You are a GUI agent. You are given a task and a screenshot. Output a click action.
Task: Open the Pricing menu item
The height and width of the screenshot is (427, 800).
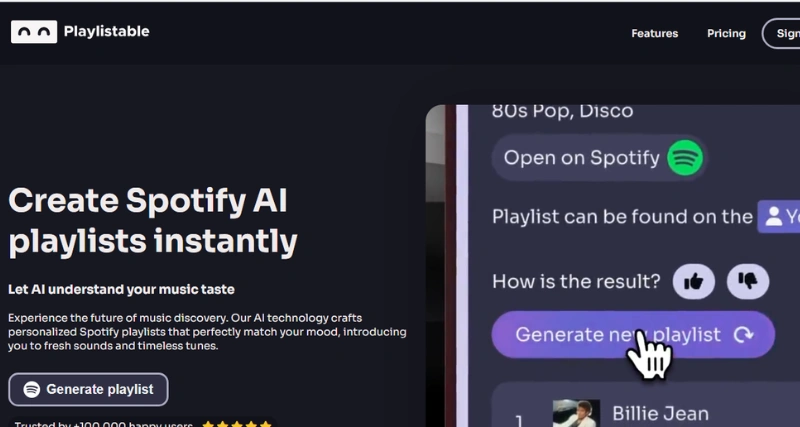click(726, 34)
